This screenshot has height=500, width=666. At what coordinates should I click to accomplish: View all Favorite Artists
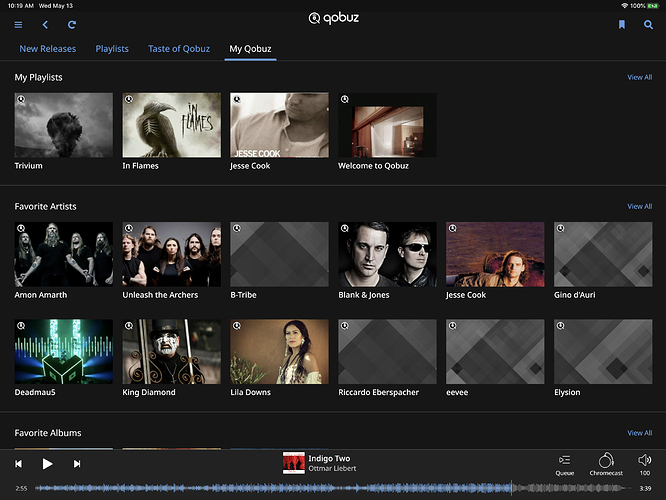tap(640, 206)
